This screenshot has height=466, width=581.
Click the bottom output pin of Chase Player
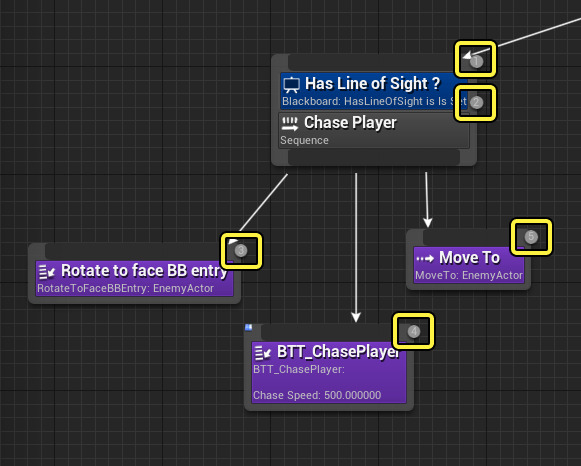click(x=374, y=158)
